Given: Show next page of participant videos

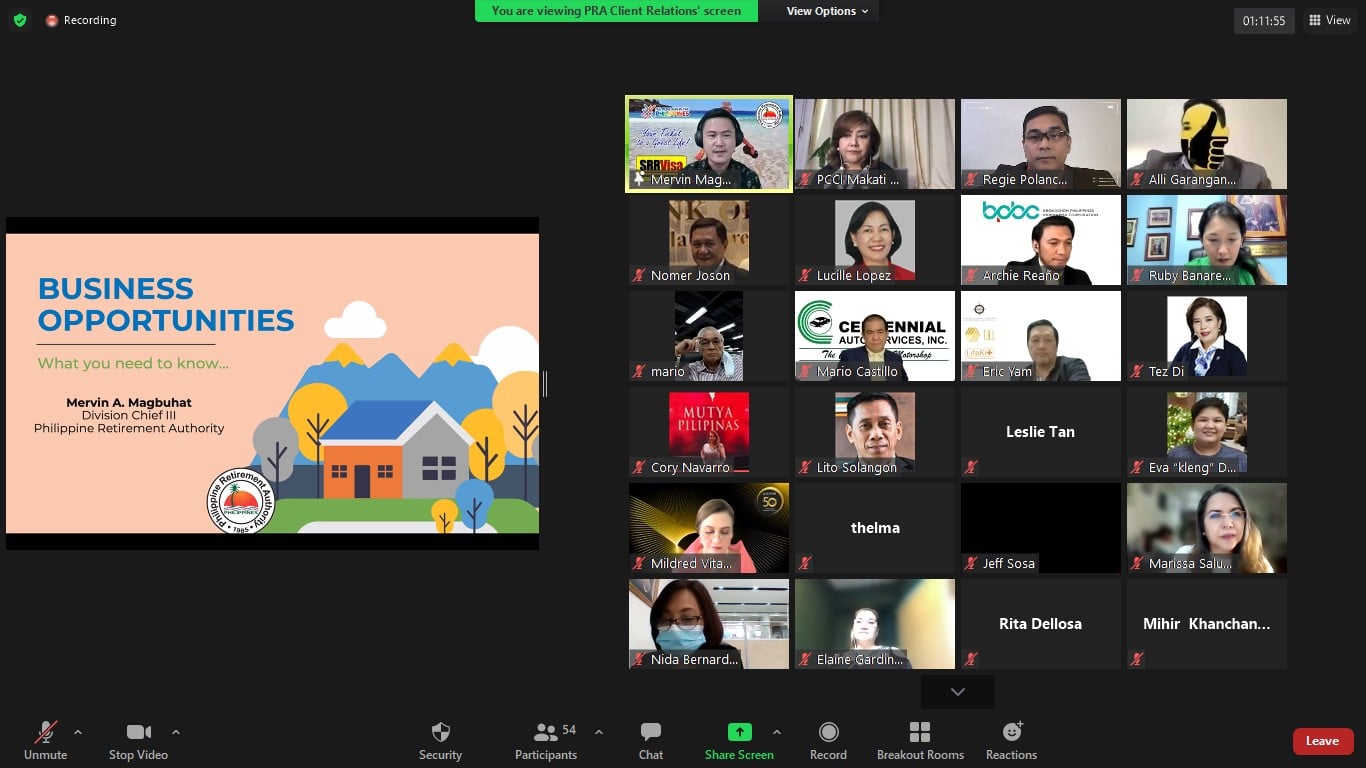Looking at the screenshot, I should point(957,692).
